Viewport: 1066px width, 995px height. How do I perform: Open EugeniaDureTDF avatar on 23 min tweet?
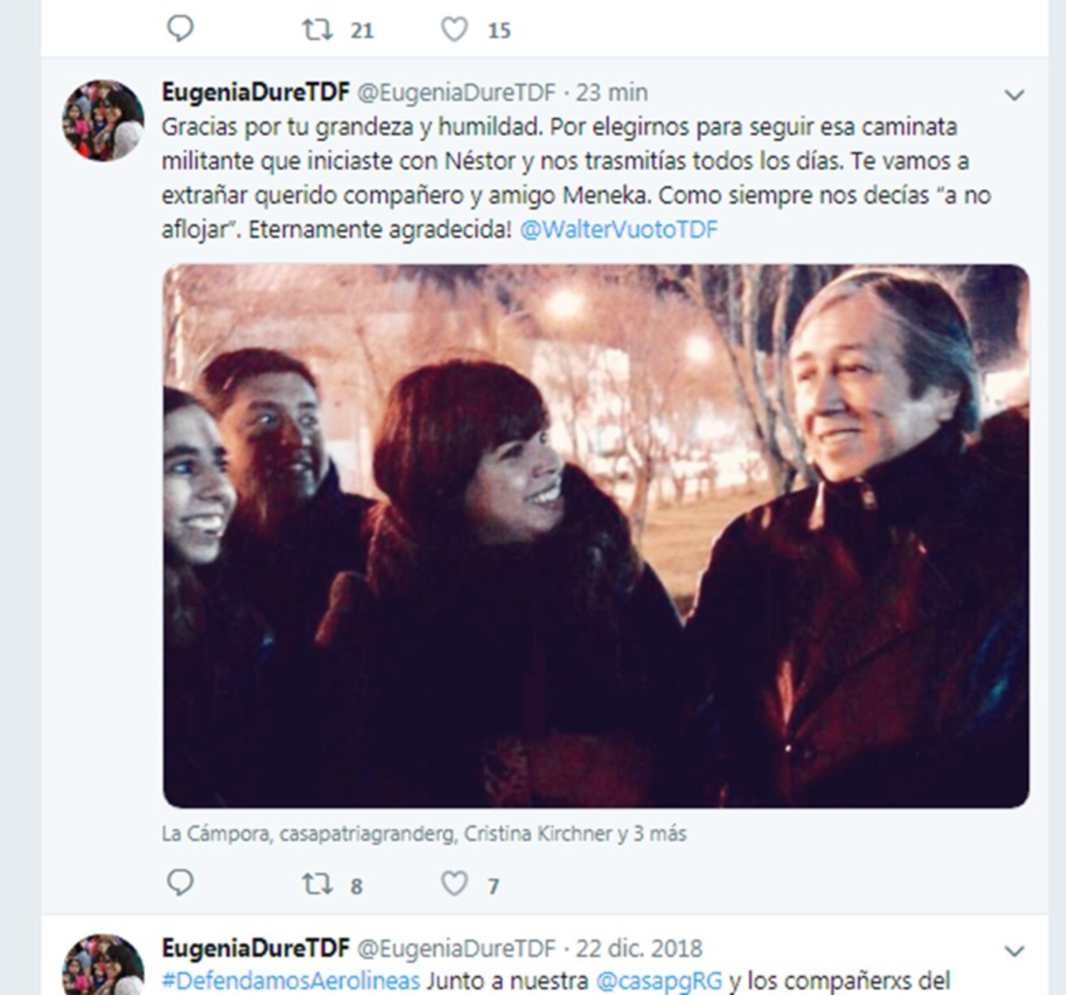[x=103, y=120]
